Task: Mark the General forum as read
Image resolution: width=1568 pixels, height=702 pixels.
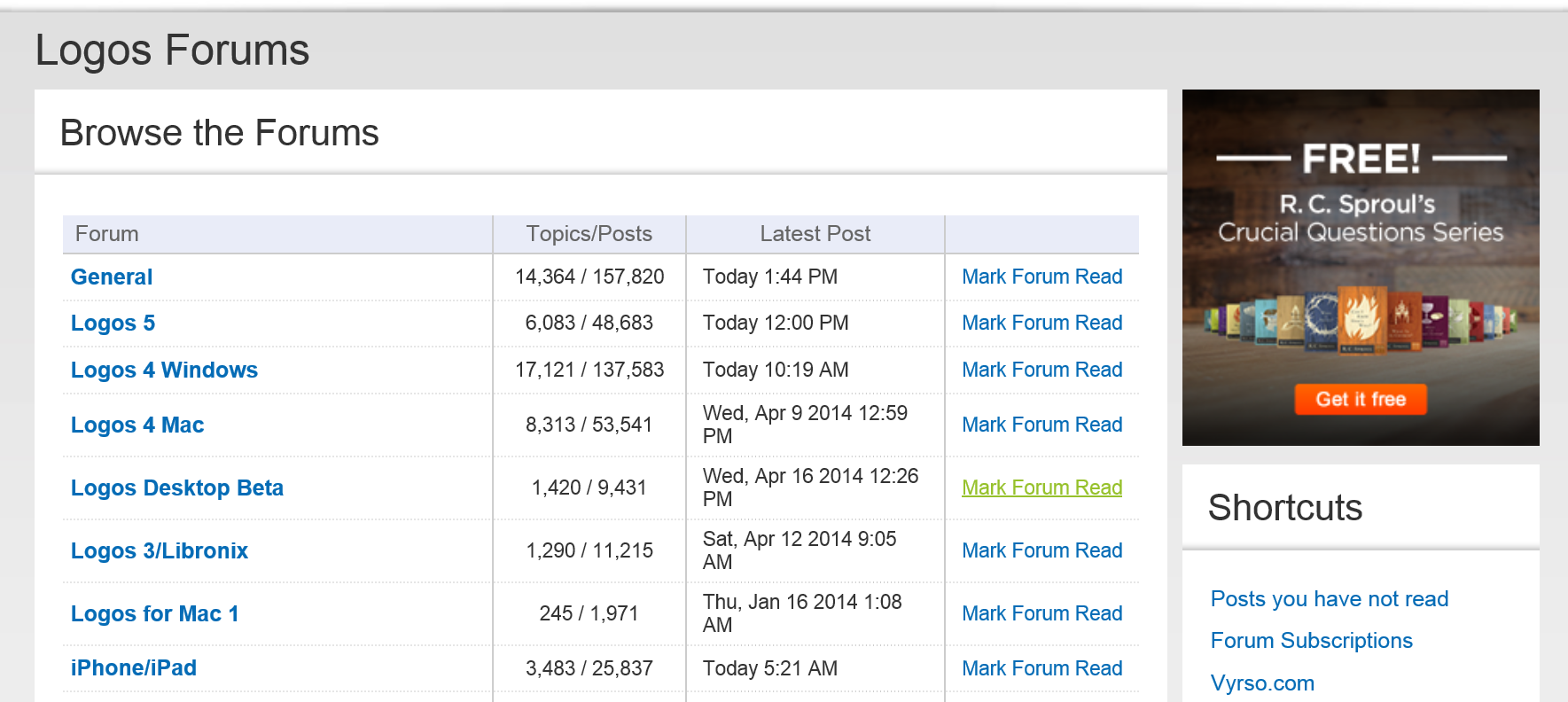Action: (x=1042, y=277)
